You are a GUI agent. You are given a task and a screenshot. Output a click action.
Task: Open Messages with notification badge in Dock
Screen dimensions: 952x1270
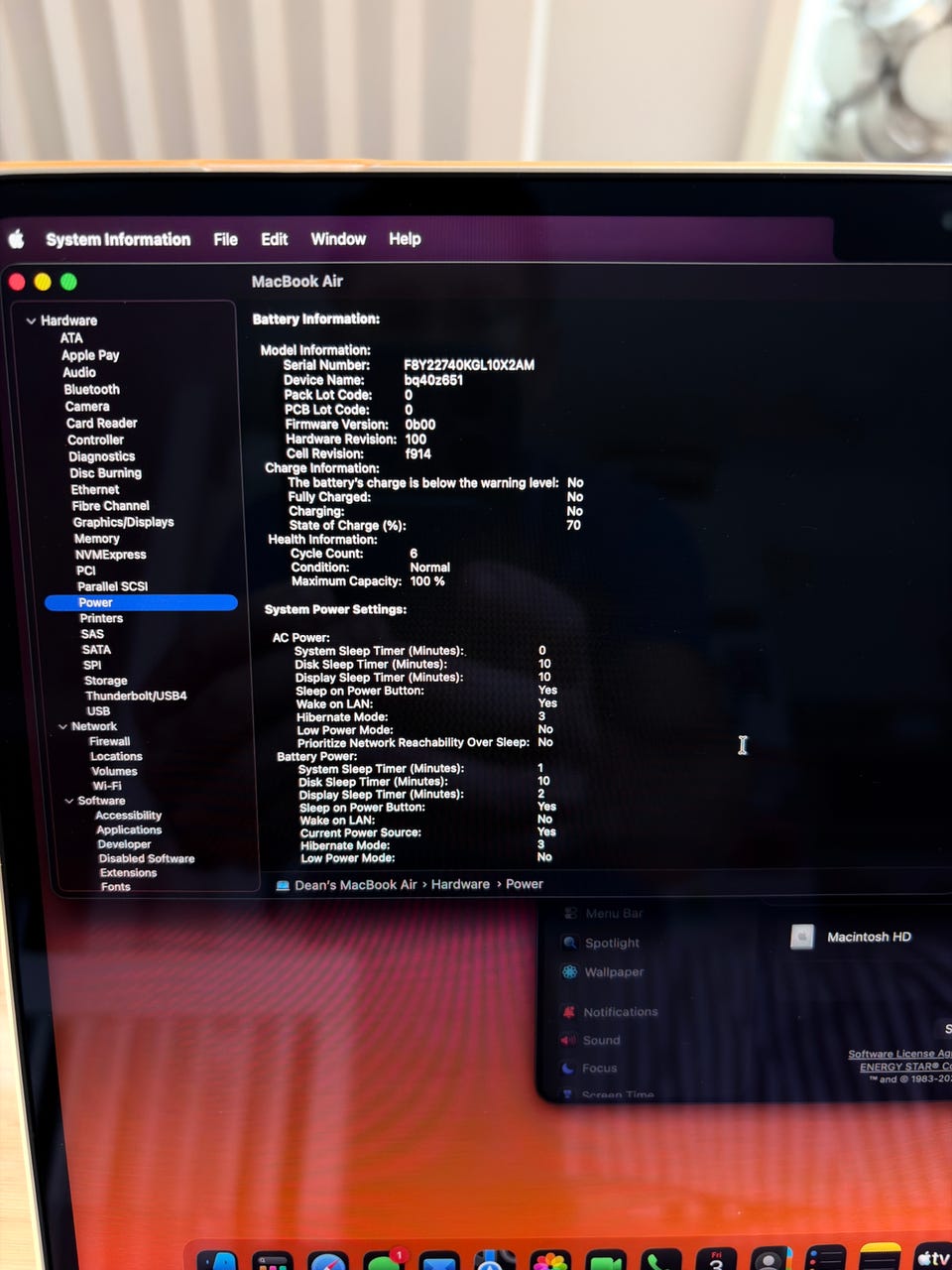click(x=384, y=1260)
